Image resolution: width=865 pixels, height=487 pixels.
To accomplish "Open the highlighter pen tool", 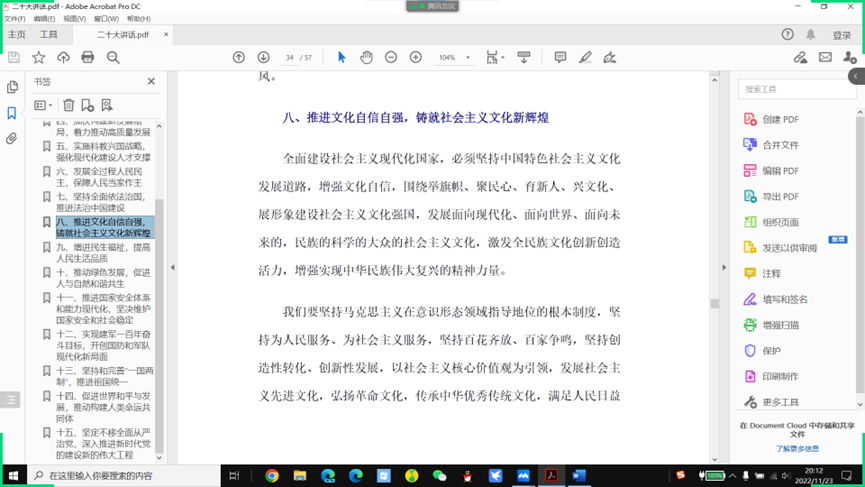I will (585, 58).
